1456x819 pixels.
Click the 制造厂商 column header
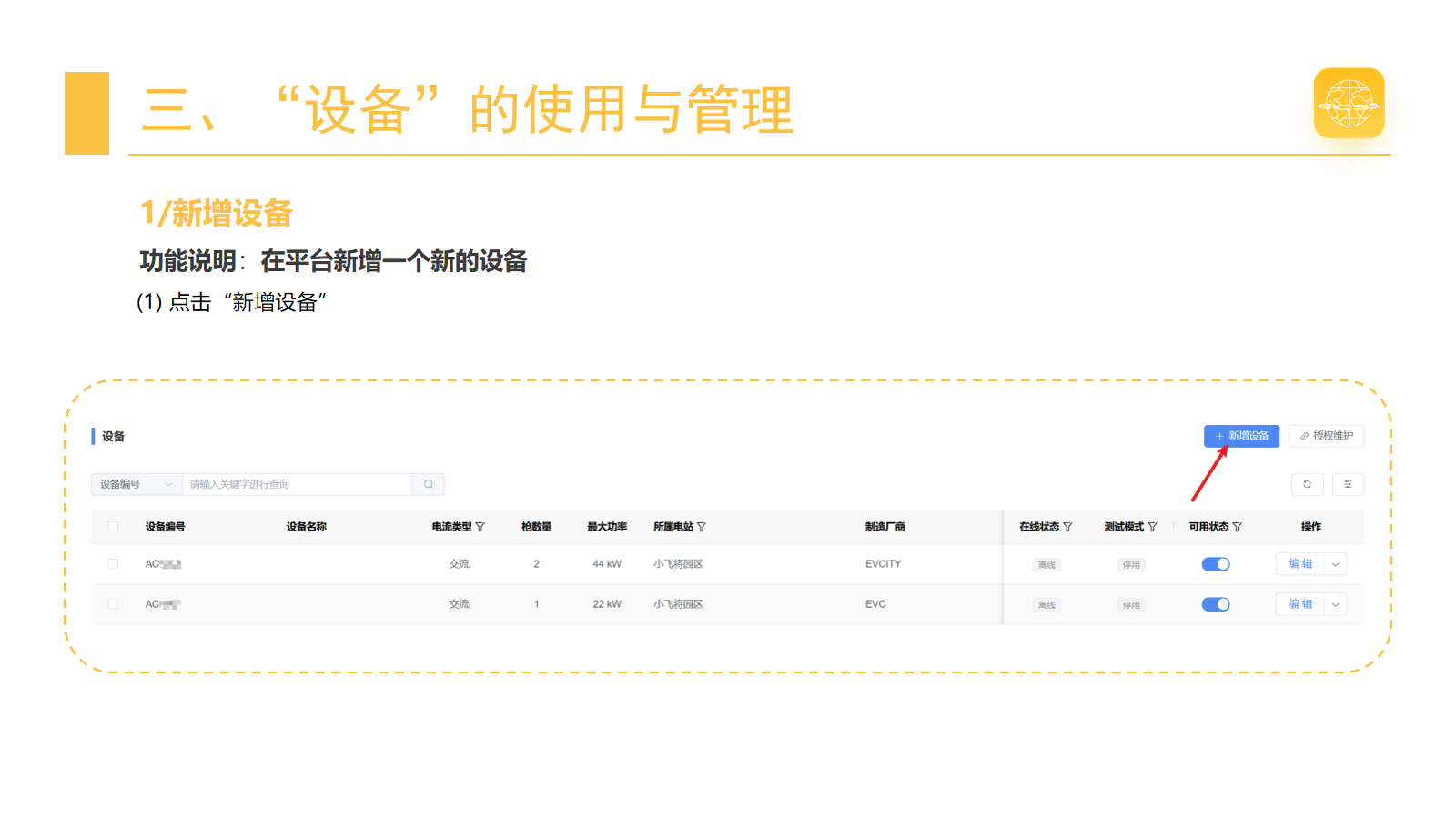(885, 527)
